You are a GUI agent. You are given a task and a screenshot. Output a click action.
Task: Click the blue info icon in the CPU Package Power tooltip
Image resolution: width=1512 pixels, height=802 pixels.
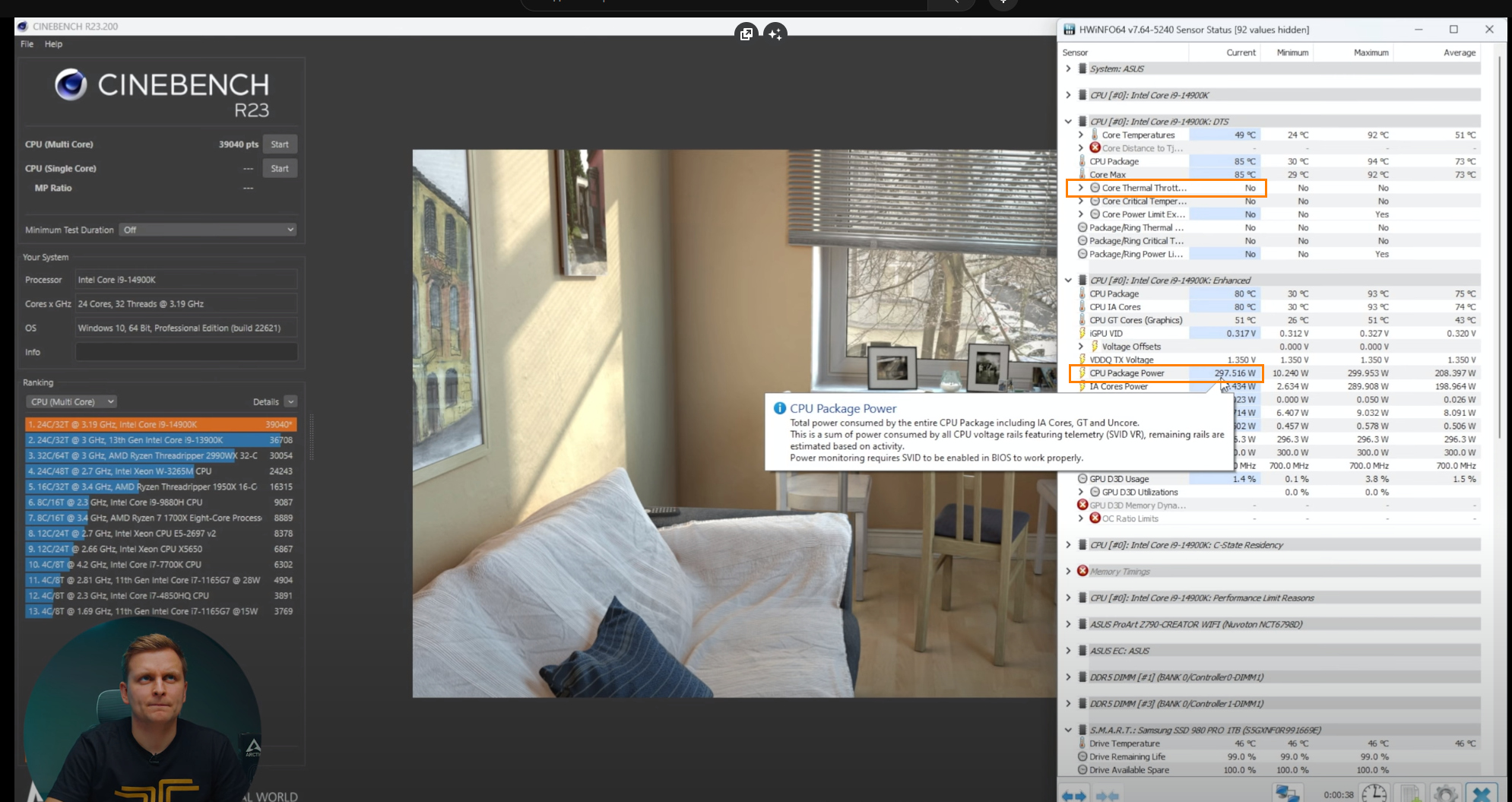[x=779, y=408]
